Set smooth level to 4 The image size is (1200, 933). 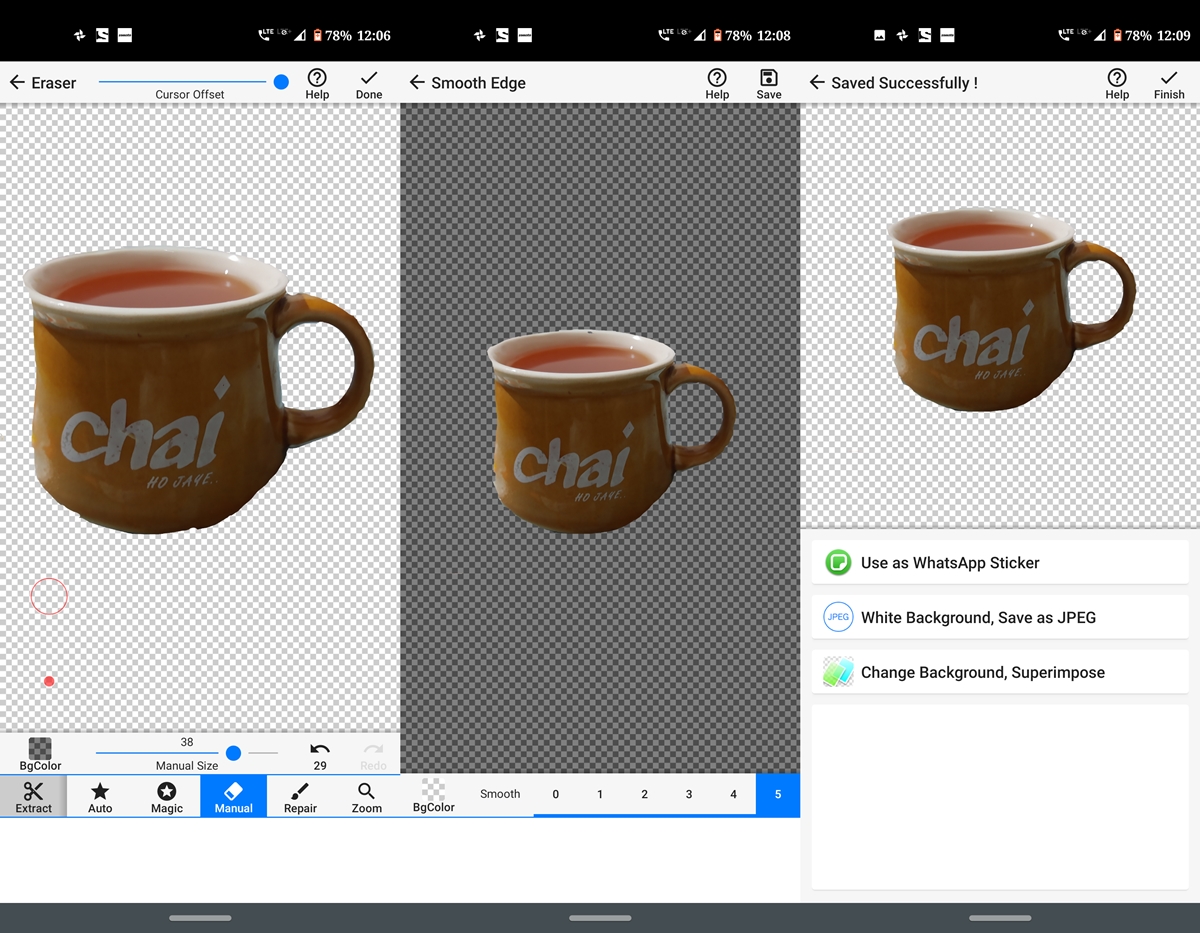point(733,794)
